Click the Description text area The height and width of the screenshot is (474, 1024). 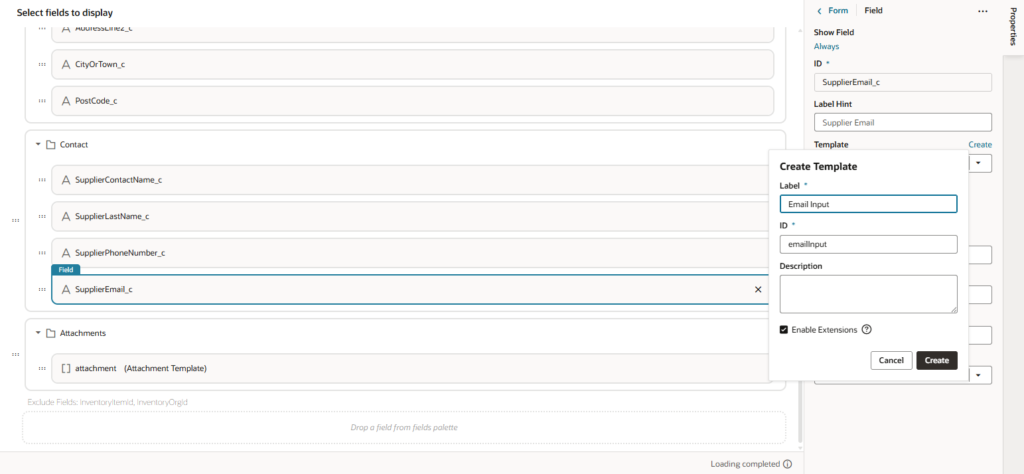868,294
